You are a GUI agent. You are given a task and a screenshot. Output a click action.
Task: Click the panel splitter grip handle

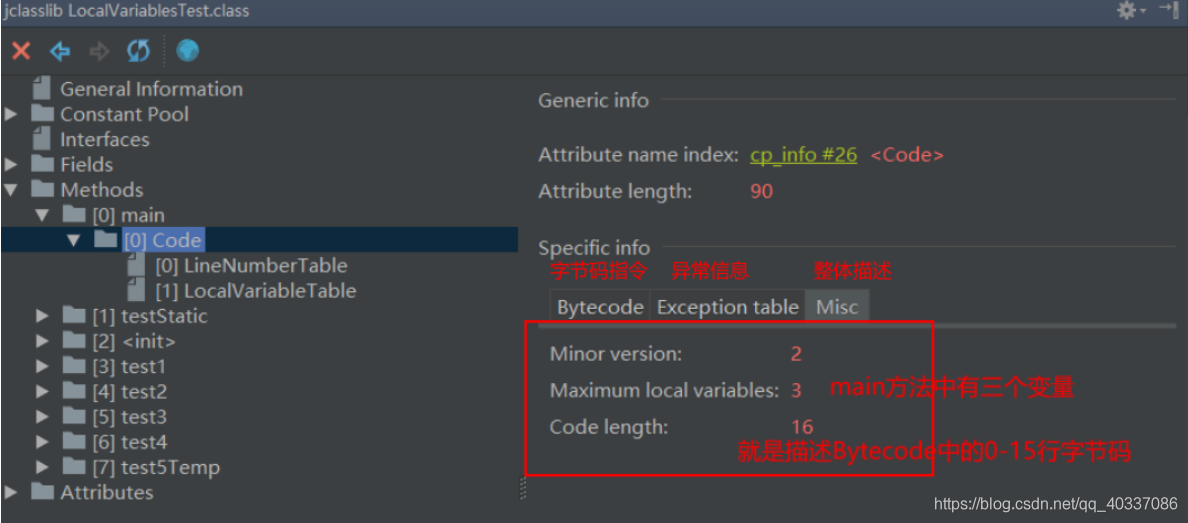(522, 487)
